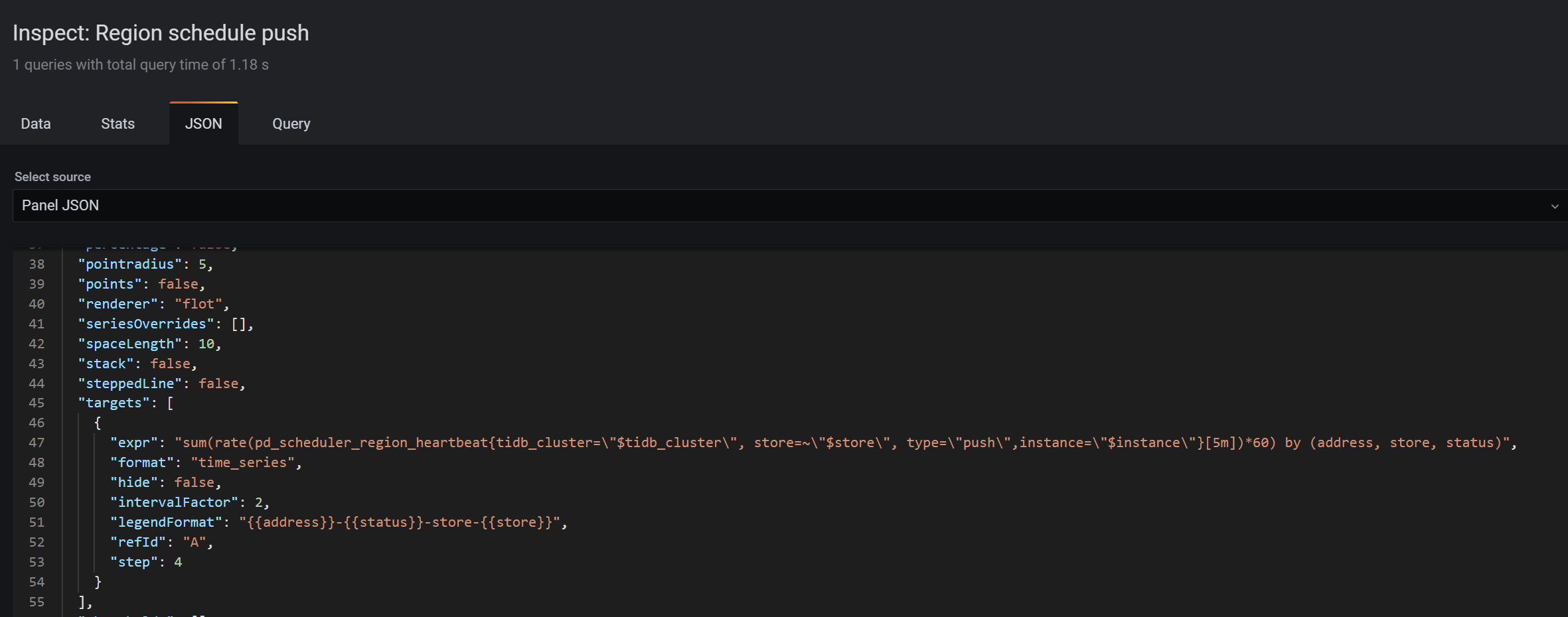Click the "refId" value "A"
This screenshot has width=1568, height=617.
(x=195, y=542)
